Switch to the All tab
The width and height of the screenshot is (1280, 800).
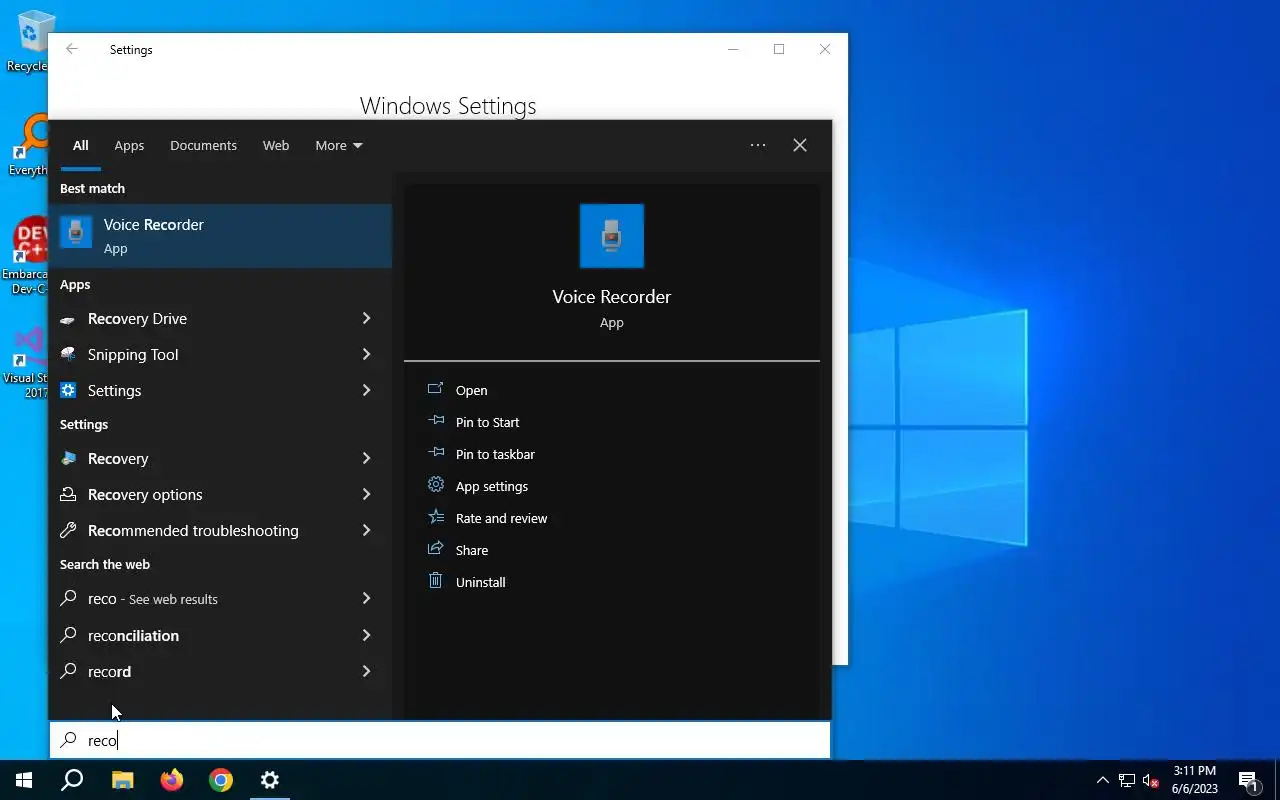tap(81, 145)
